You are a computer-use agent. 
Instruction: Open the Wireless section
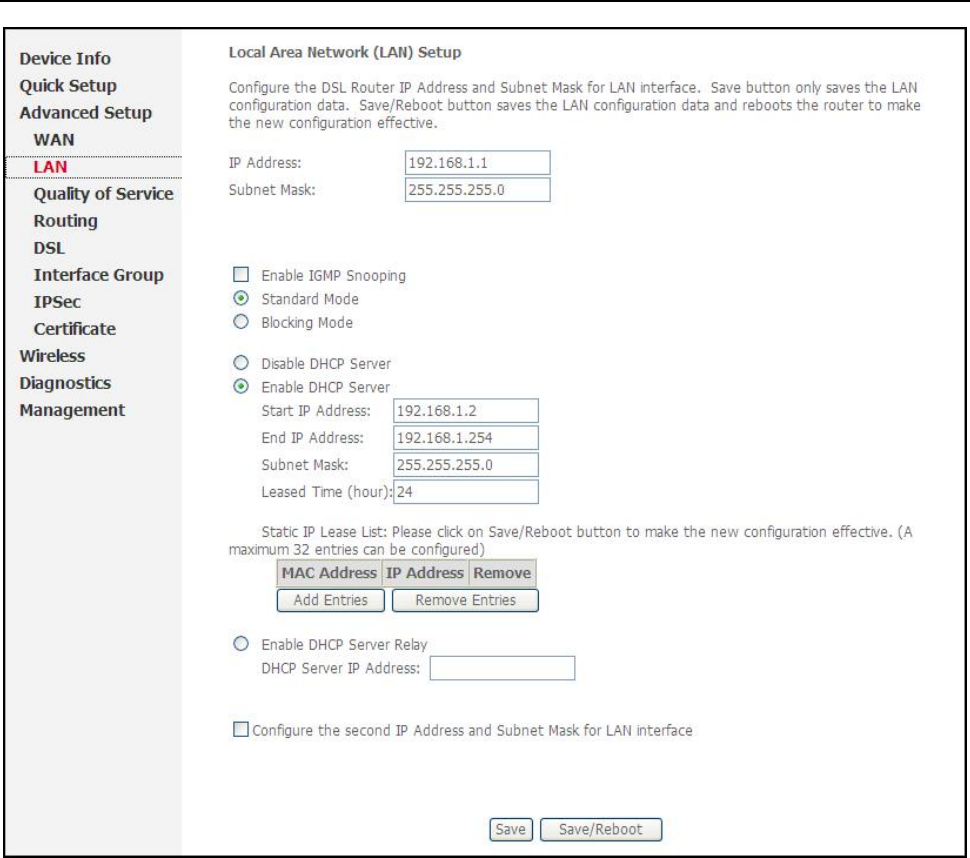click(x=53, y=356)
